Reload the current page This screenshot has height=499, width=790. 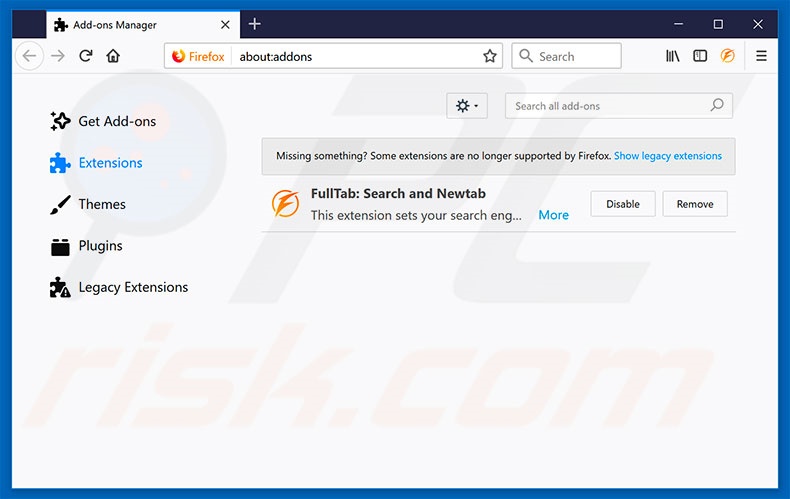(x=86, y=56)
